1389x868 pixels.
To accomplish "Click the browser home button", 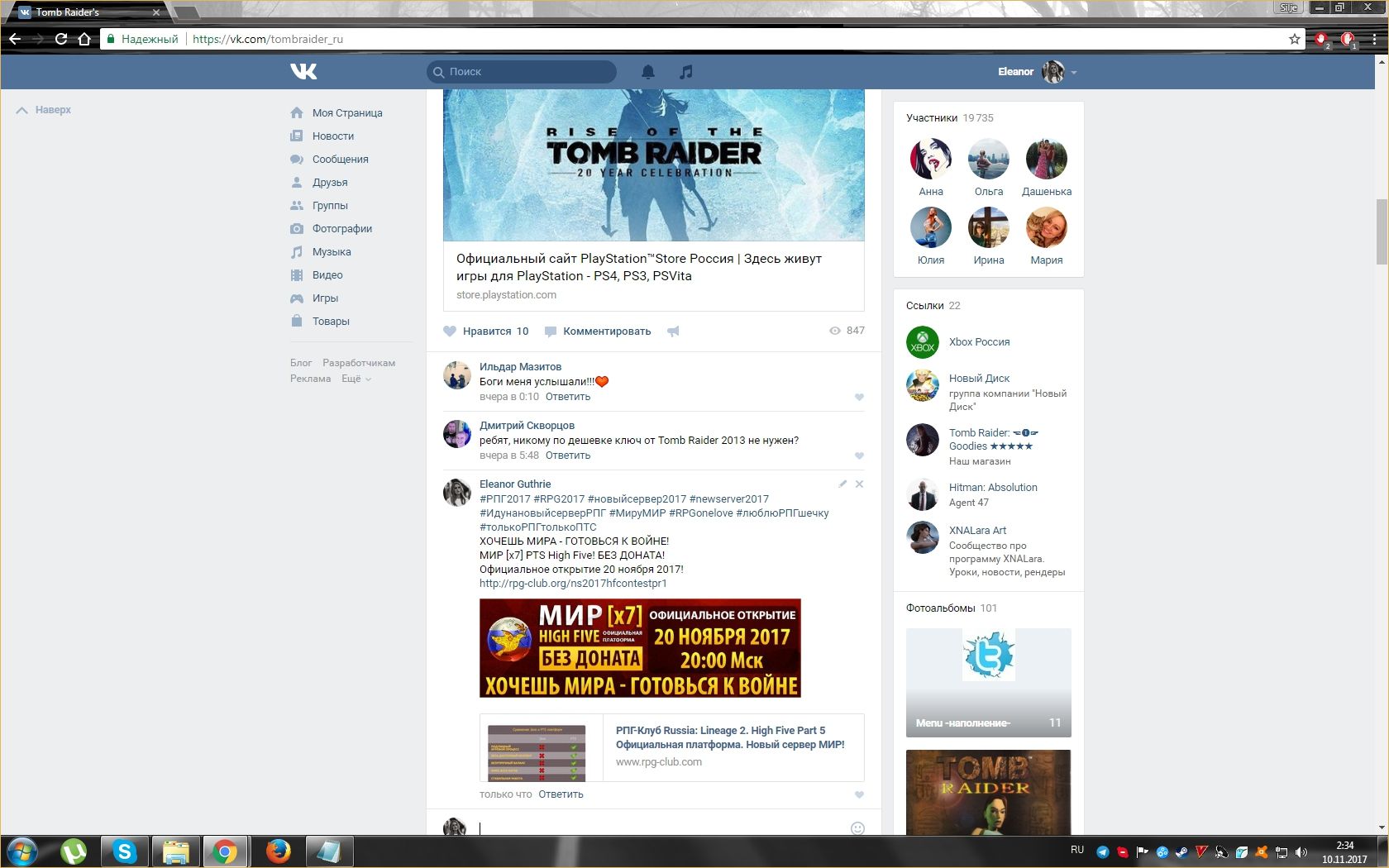I will 84,39.
